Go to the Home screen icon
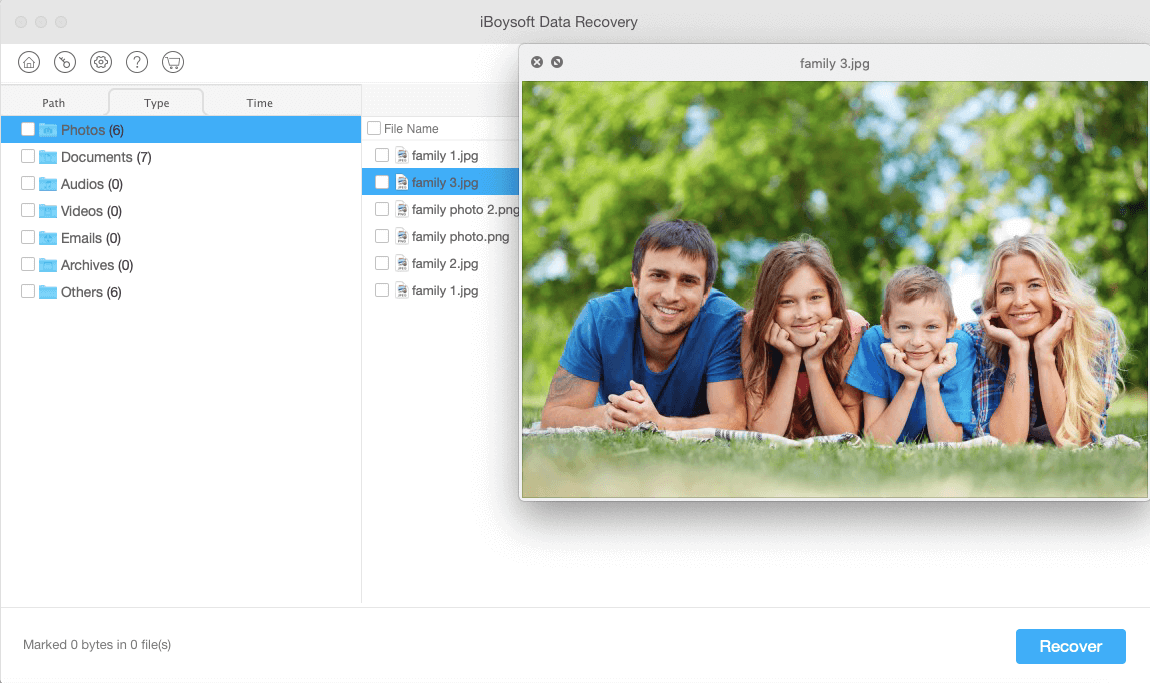1150x683 pixels. (28, 61)
